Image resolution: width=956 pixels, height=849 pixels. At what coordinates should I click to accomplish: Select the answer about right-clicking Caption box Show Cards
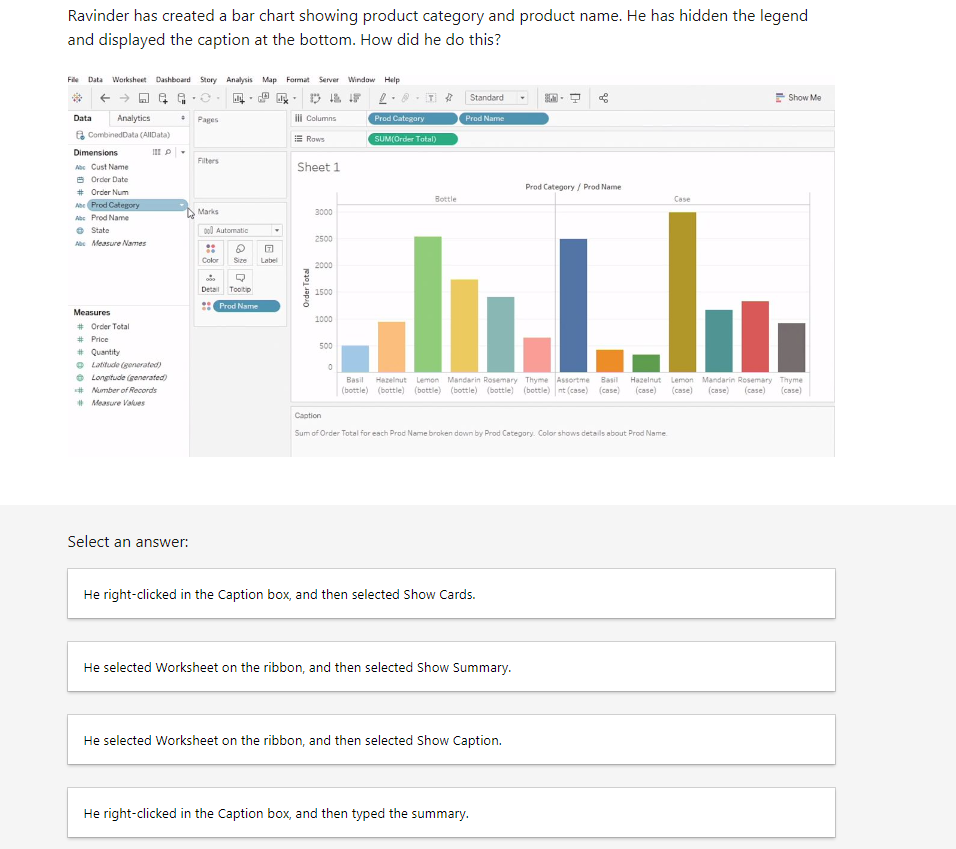point(450,593)
